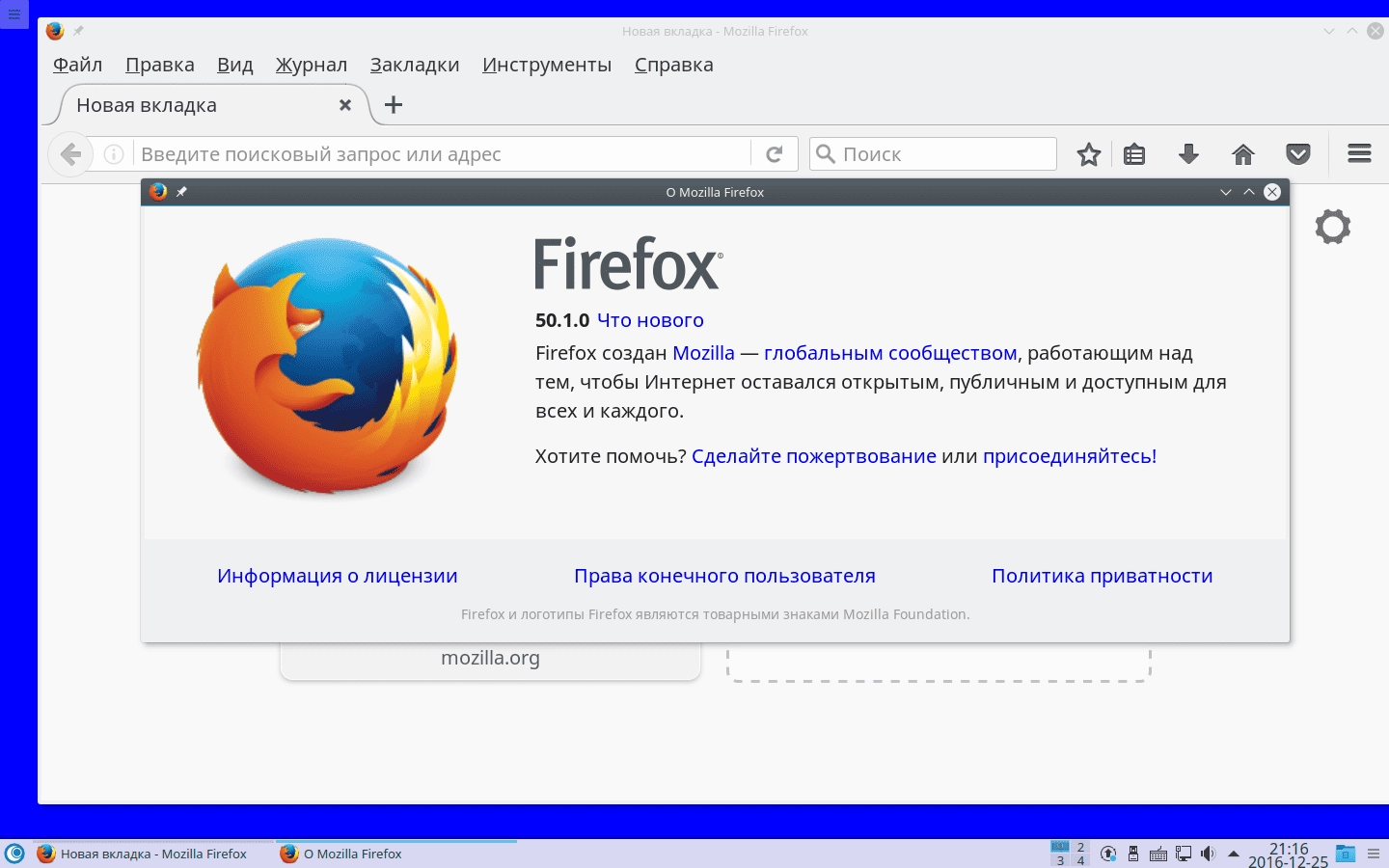
Task: Open a new tab with the plus button
Action: (394, 105)
